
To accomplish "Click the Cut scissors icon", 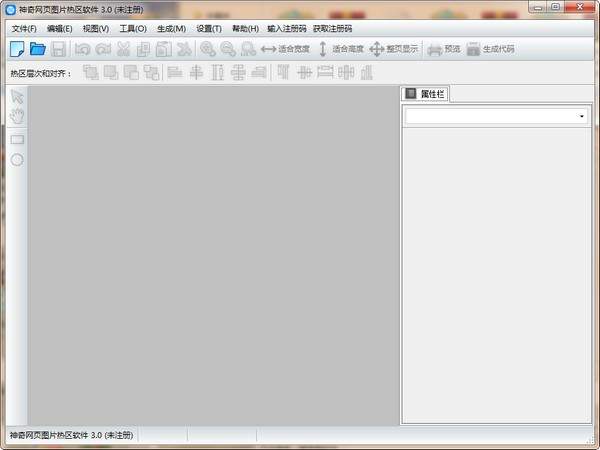I will [123, 49].
